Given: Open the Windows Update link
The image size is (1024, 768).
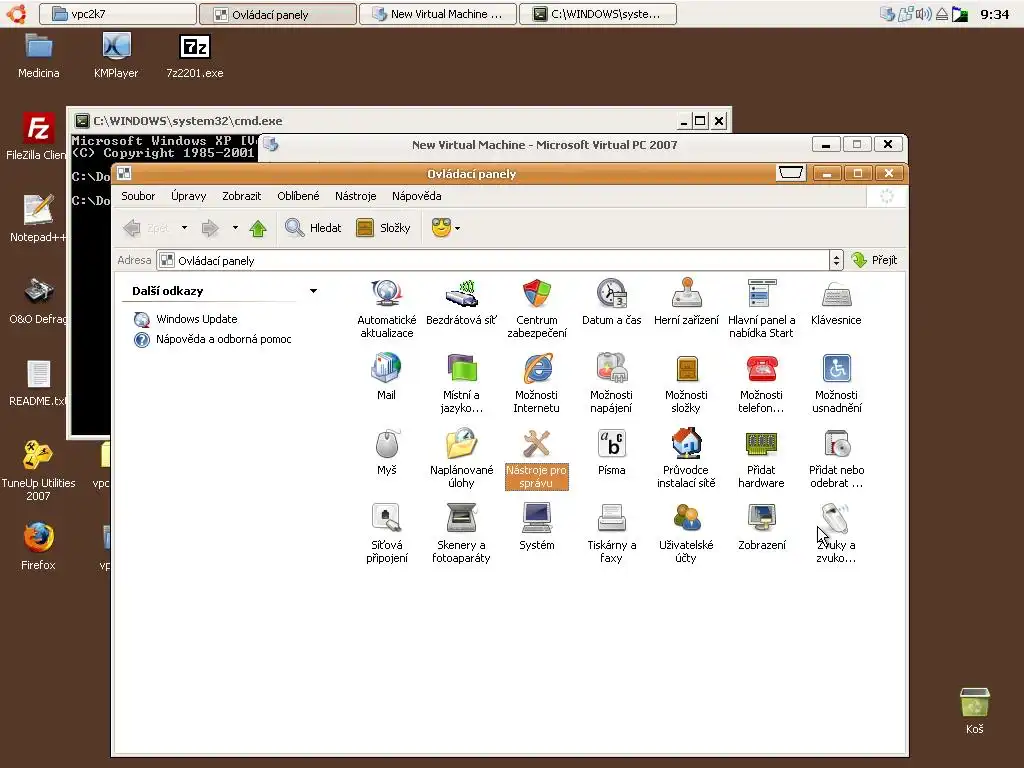Looking at the screenshot, I should pyautogui.click(x=197, y=319).
